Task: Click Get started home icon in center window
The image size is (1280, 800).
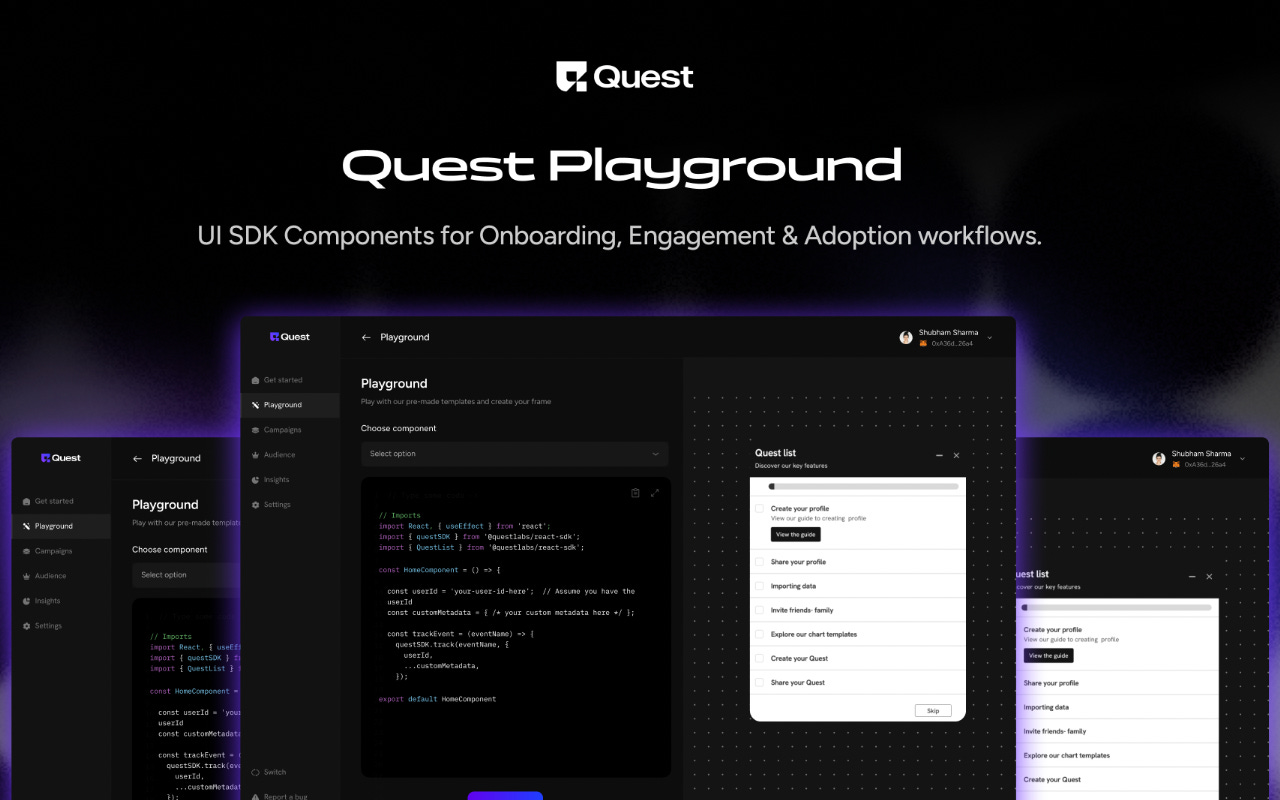Action: coord(255,380)
